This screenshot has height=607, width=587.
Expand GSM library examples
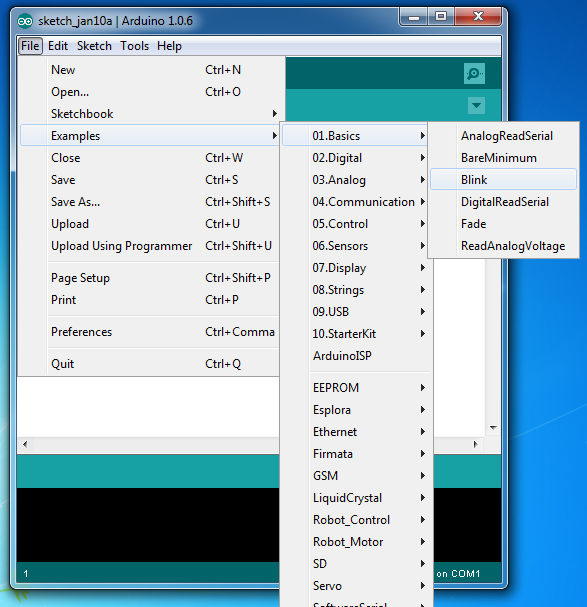355,476
